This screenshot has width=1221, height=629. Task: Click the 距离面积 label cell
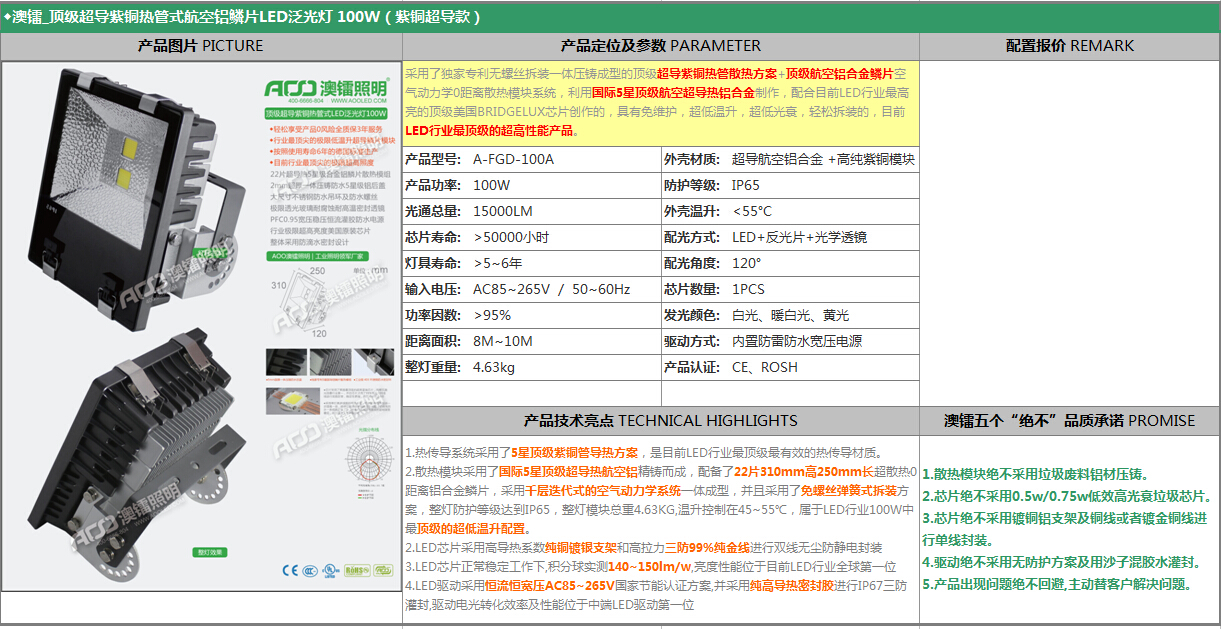point(433,342)
